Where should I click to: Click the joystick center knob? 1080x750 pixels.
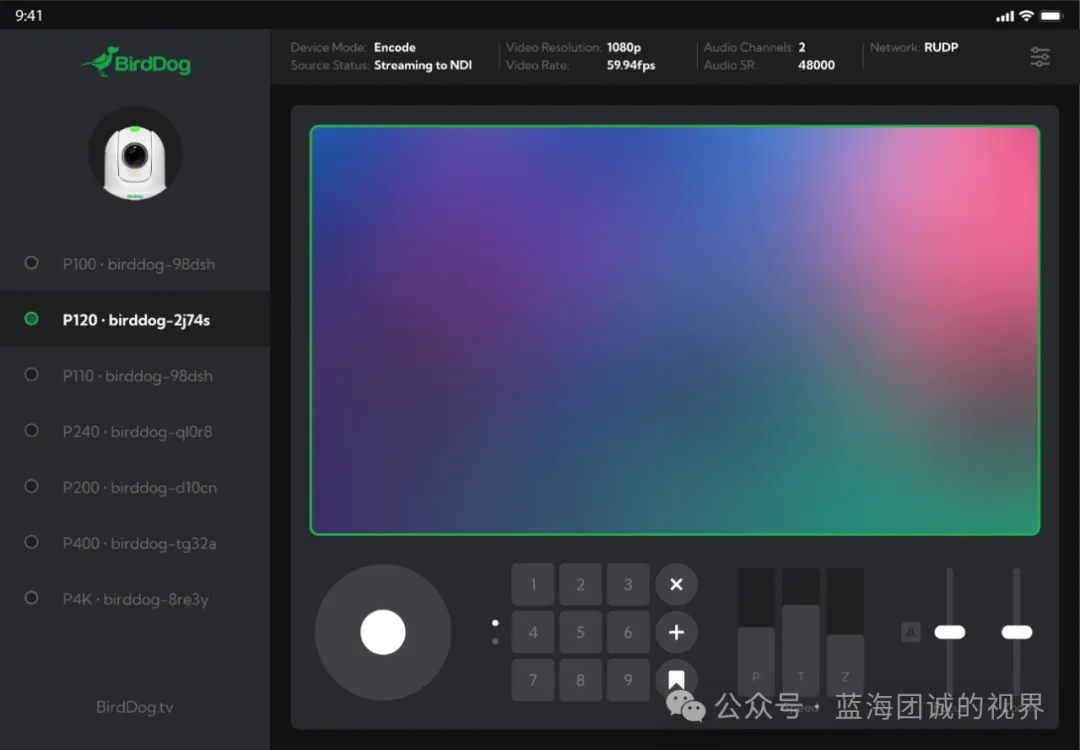click(x=383, y=632)
